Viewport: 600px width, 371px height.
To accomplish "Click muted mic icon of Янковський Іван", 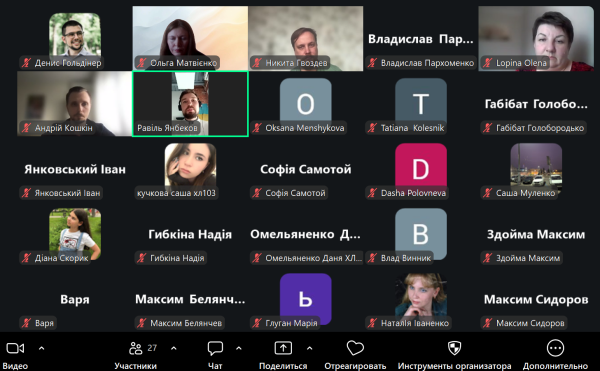I will click(x=26, y=193).
